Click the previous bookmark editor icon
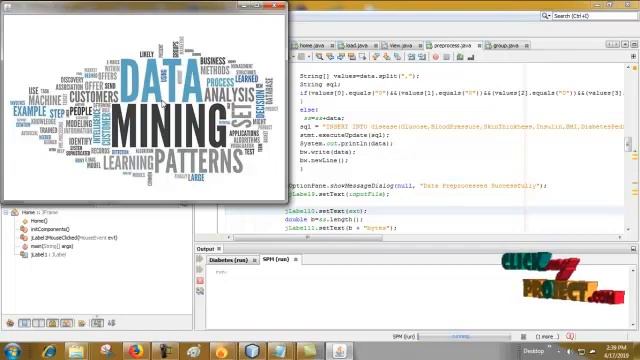This screenshot has width=640, height=360. (376, 57)
